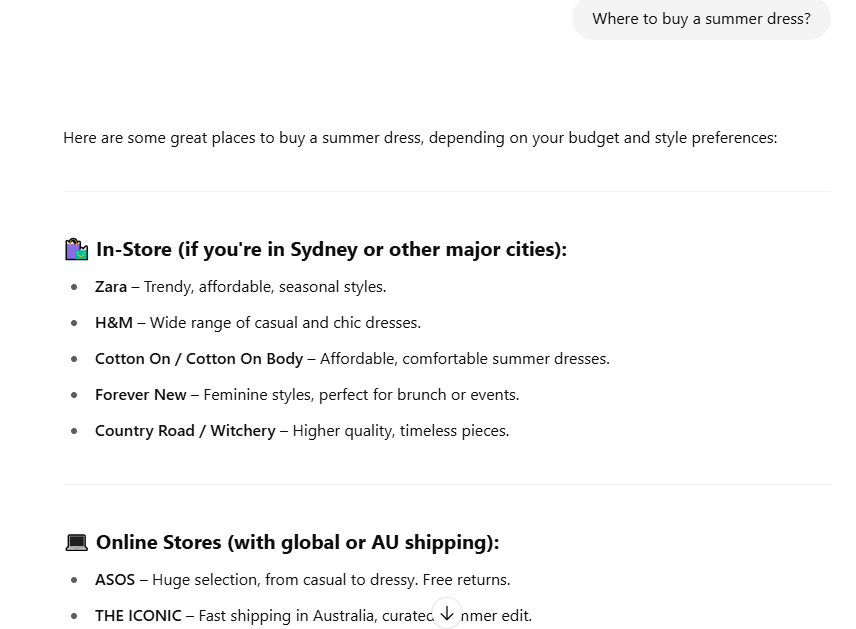Click 'Affordable, comfortable summer dresses.' text

pos(465,359)
